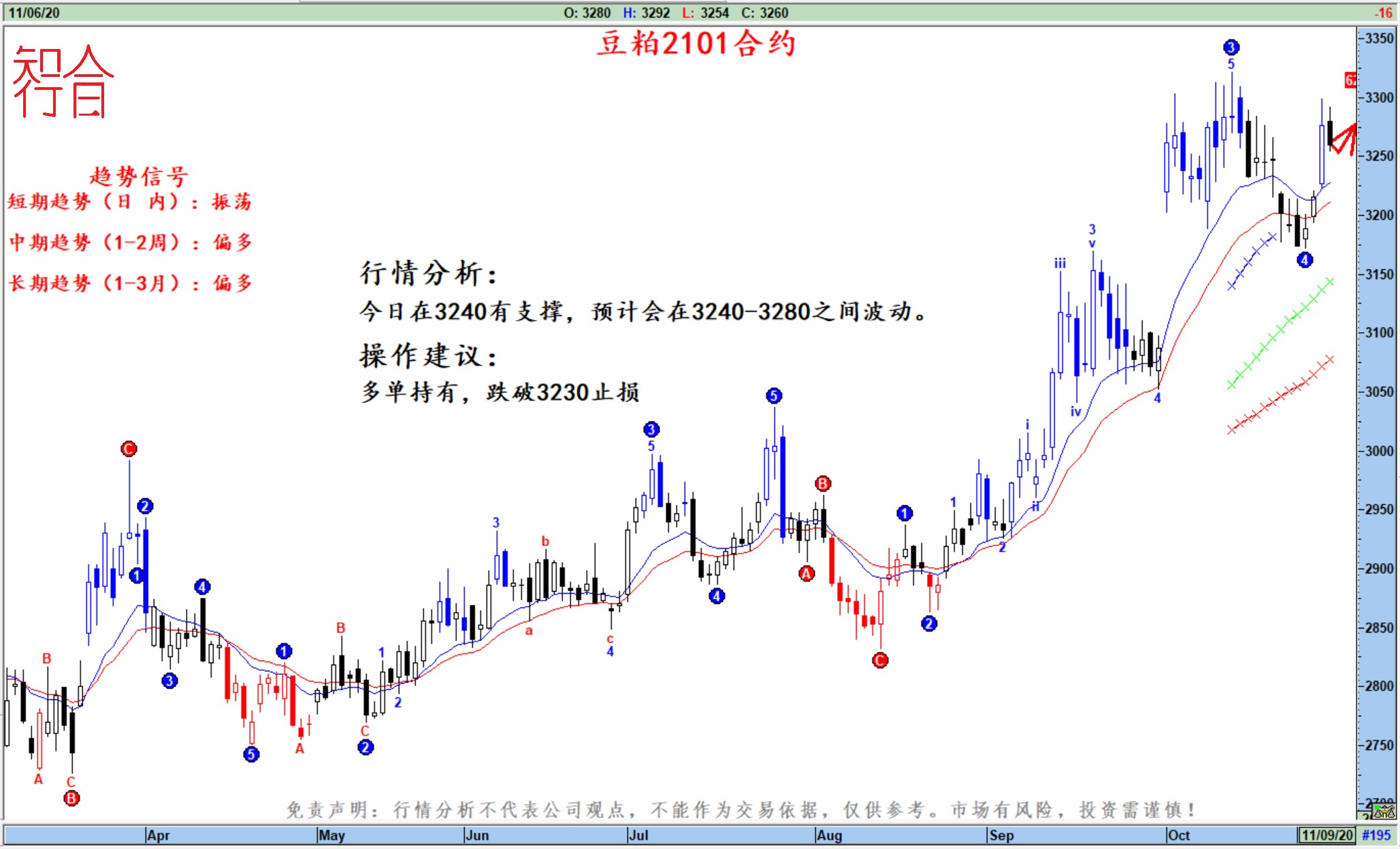The image size is (1400, 849).
Task: Click the red 62 tag beside price axis
Action: pyautogui.click(x=1350, y=80)
